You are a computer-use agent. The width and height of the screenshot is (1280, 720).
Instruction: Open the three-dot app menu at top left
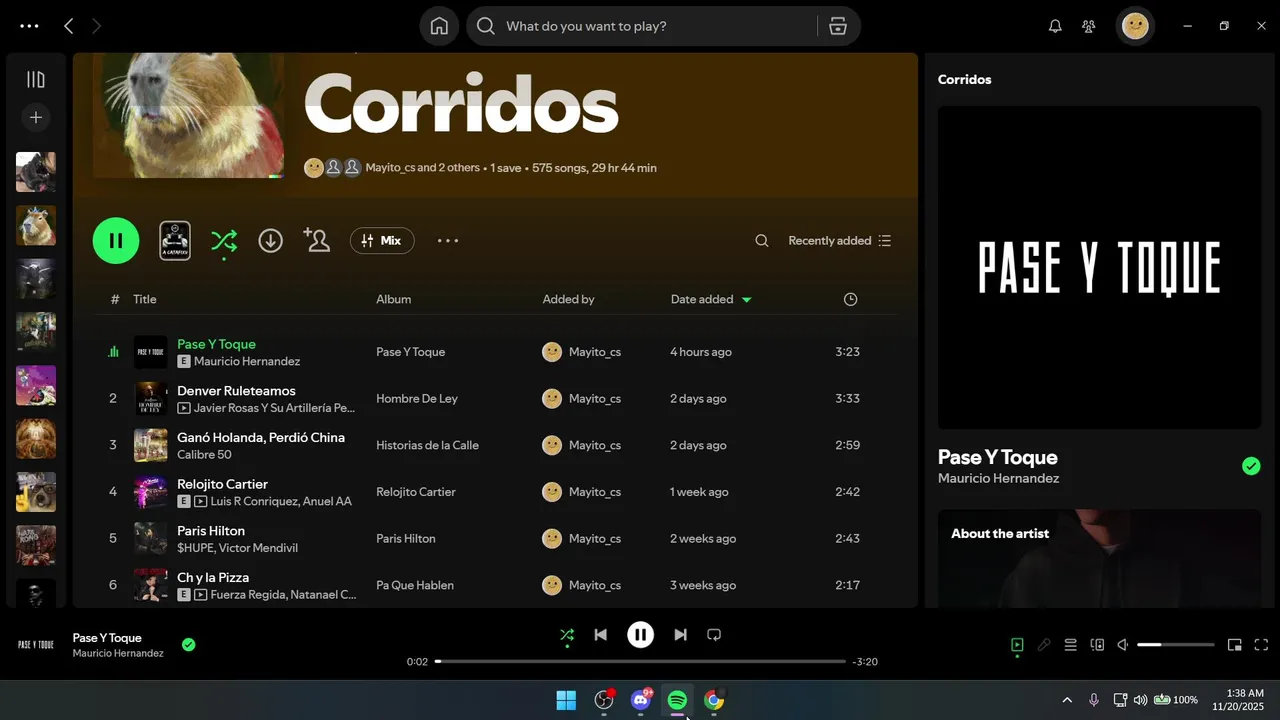pyautogui.click(x=29, y=26)
